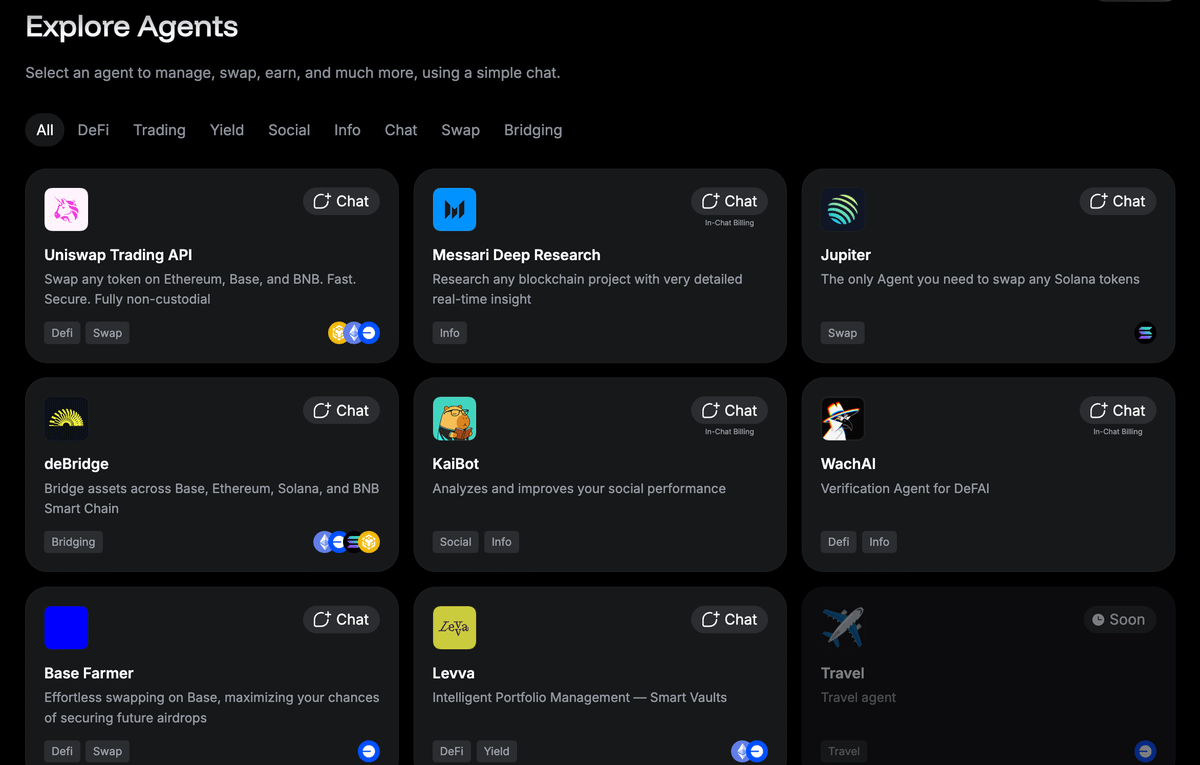This screenshot has height=765, width=1200.
Task: Start chat with Uniswap Trading API
Action: pos(341,201)
